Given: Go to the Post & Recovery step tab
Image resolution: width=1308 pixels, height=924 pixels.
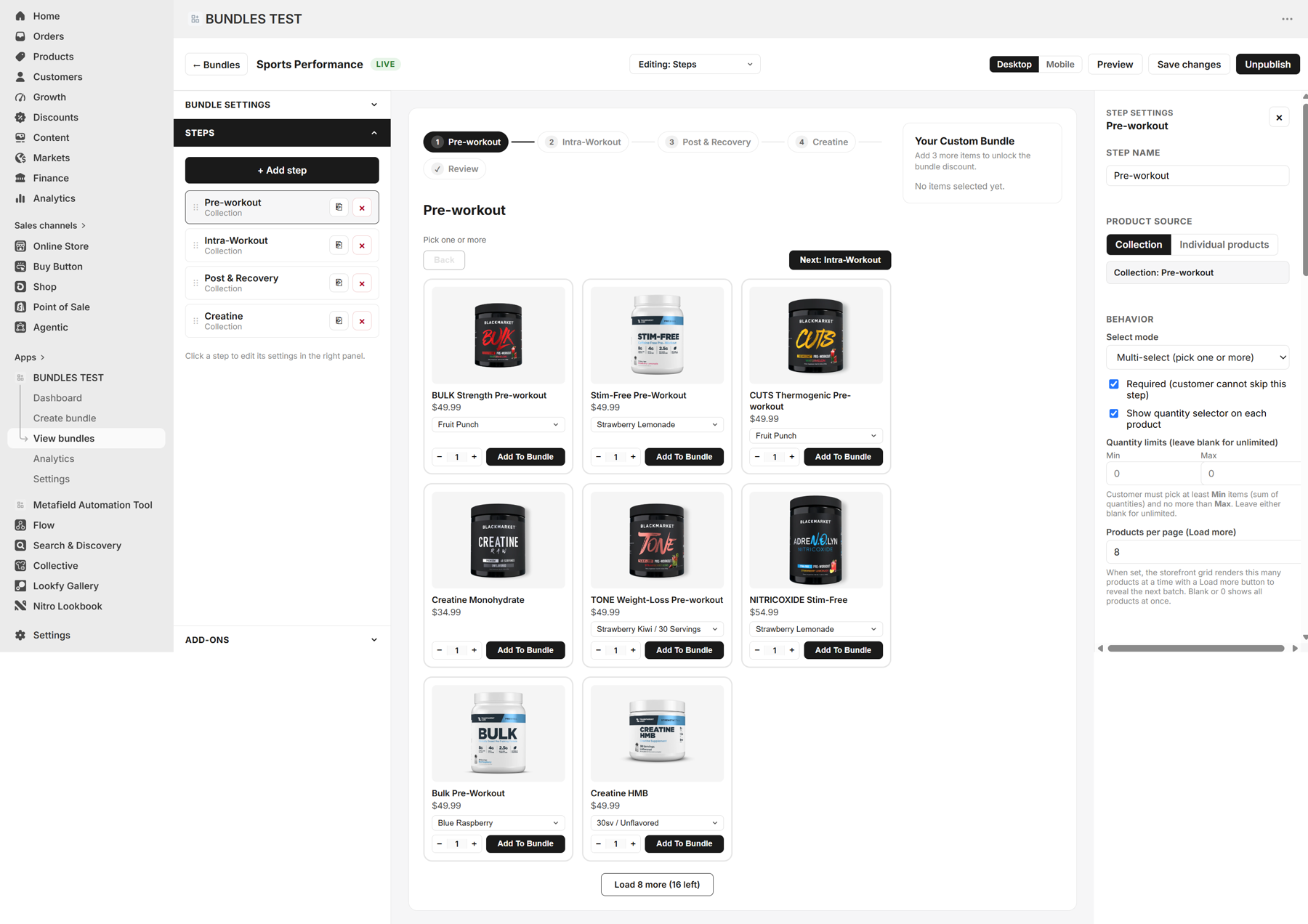Looking at the screenshot, I should pos(708,142).
